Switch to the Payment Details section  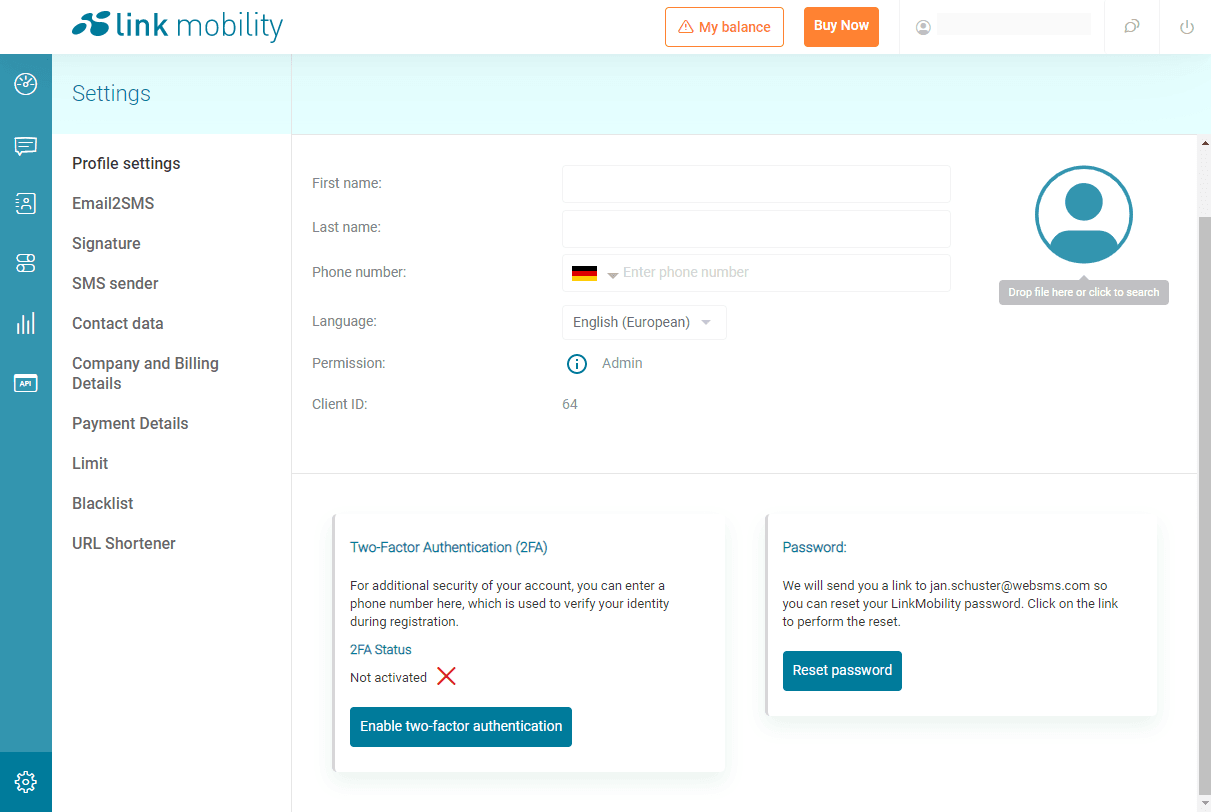[130, 423]
